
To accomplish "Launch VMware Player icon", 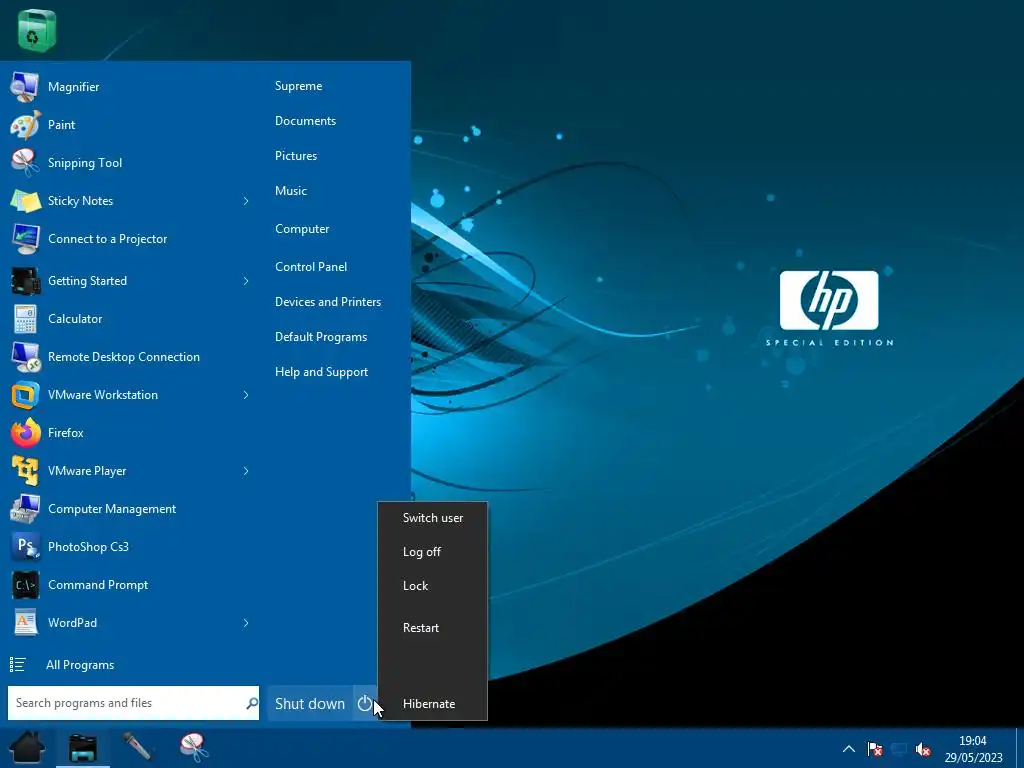I will pos(25,471).
